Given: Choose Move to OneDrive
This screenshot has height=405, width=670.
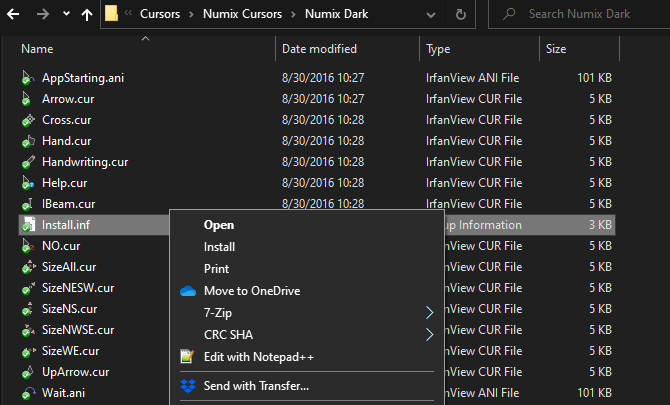Looking at the screenshot, I should [x=307, y=291].
